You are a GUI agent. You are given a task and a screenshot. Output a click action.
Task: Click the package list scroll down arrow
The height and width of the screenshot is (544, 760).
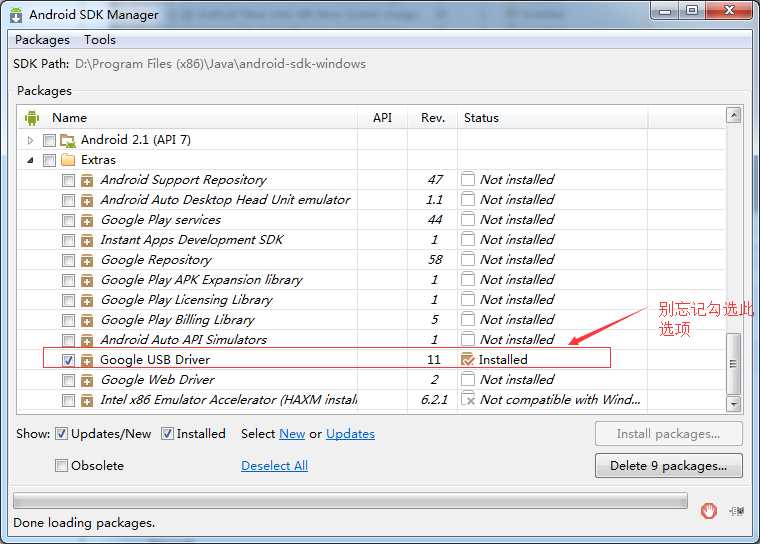(x=733, y=403)
